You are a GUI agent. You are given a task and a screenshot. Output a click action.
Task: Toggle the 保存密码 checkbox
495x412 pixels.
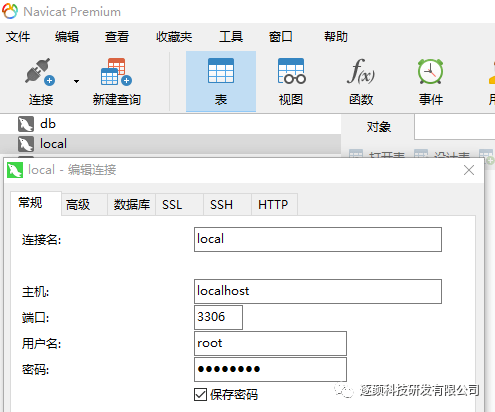[x=200, y=395]
